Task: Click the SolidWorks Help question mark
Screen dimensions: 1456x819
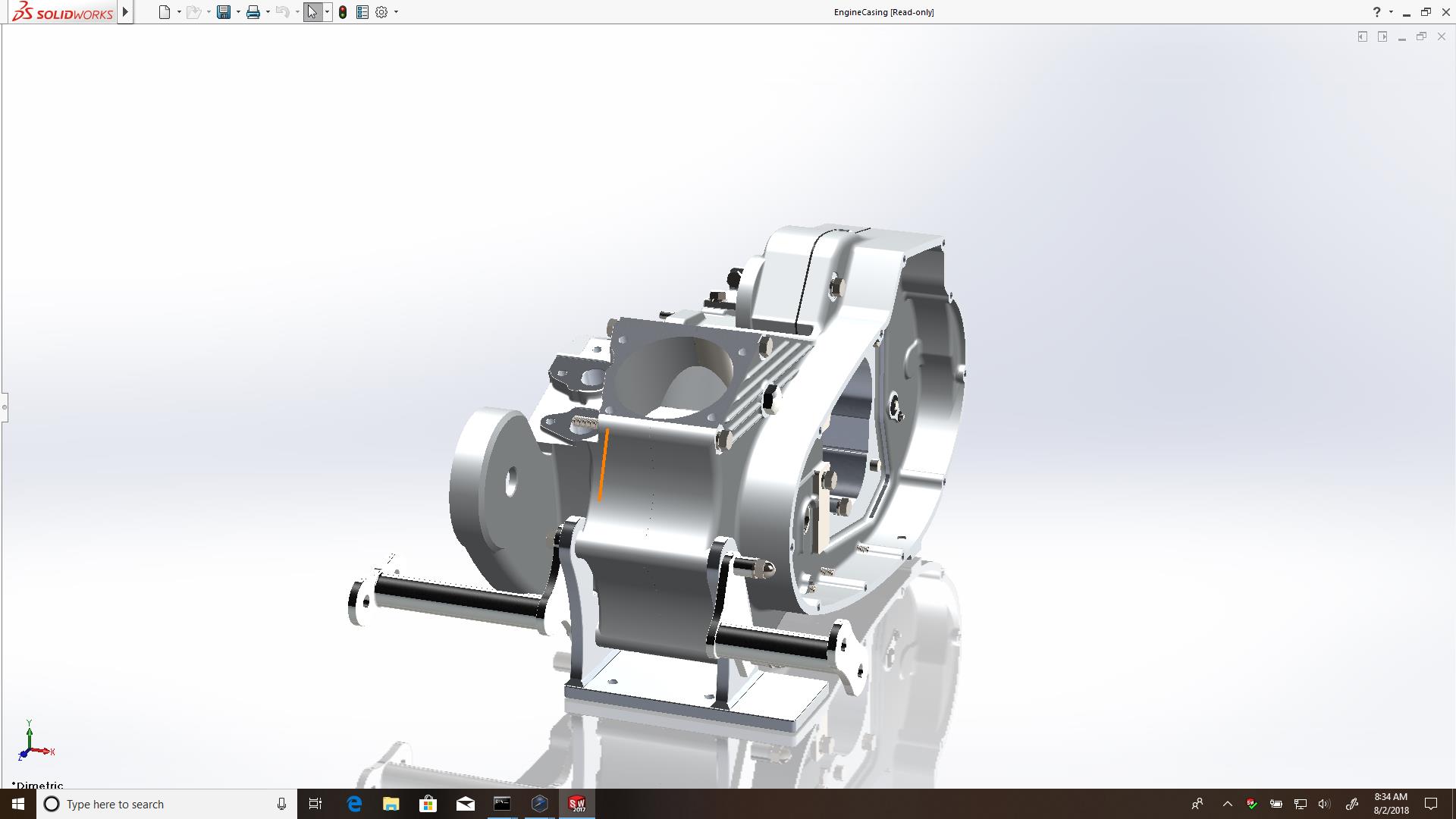Action: (1376, 12)
